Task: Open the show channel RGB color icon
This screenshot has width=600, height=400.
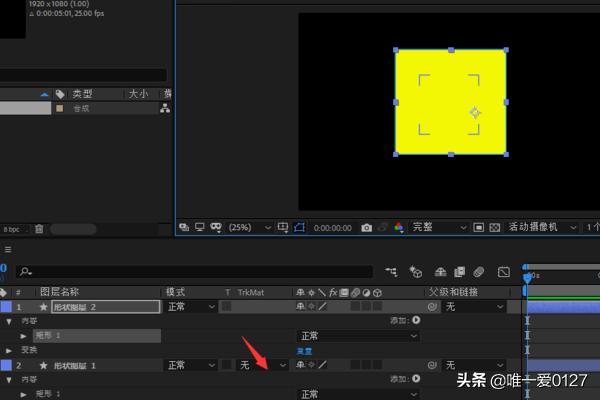Action: click(398, 227)
